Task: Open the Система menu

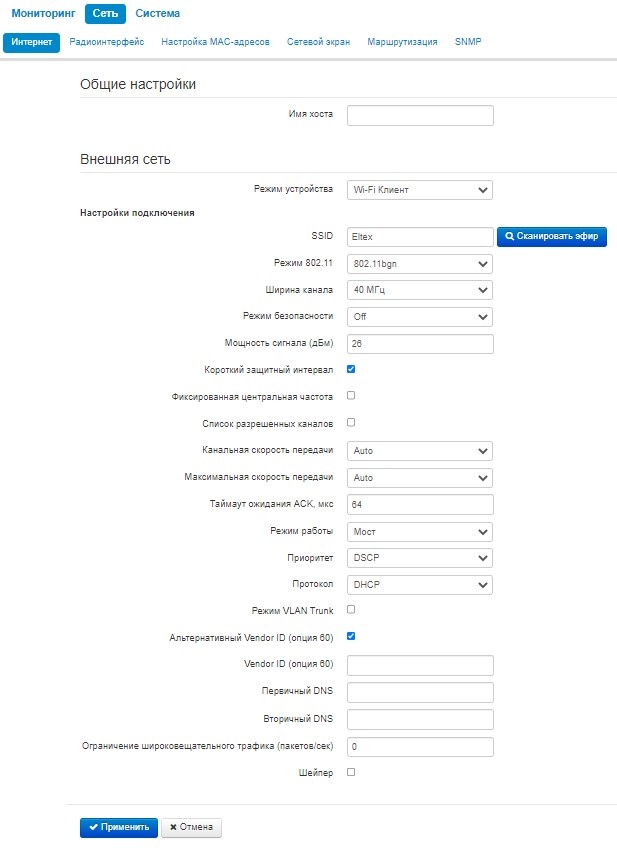Action: (x=158, y=14)
